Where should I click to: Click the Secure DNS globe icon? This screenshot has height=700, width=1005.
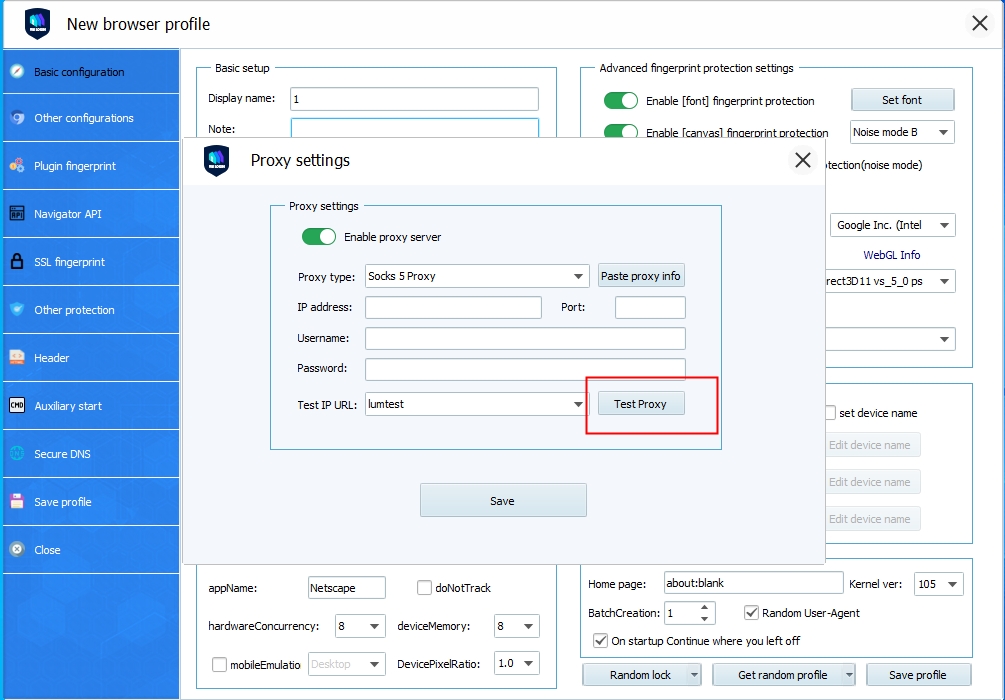coord(16,454)
